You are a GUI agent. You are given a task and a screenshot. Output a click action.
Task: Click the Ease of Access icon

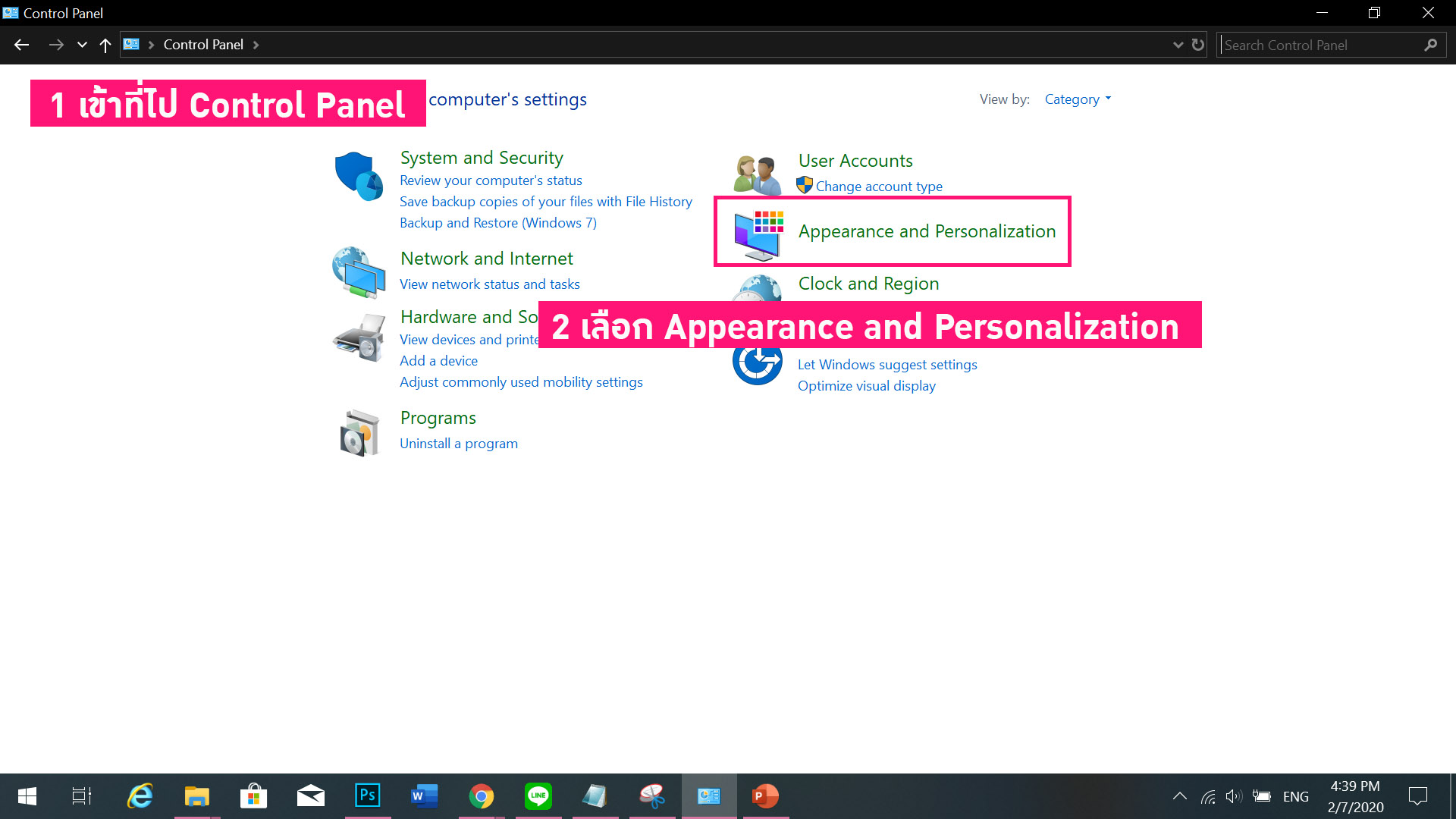[x=757, y=365]
